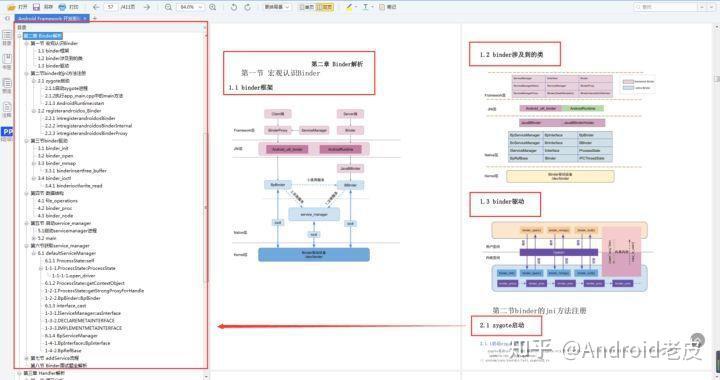Collapse the 3.3 binder_mmap node

[x=34, y=163]
